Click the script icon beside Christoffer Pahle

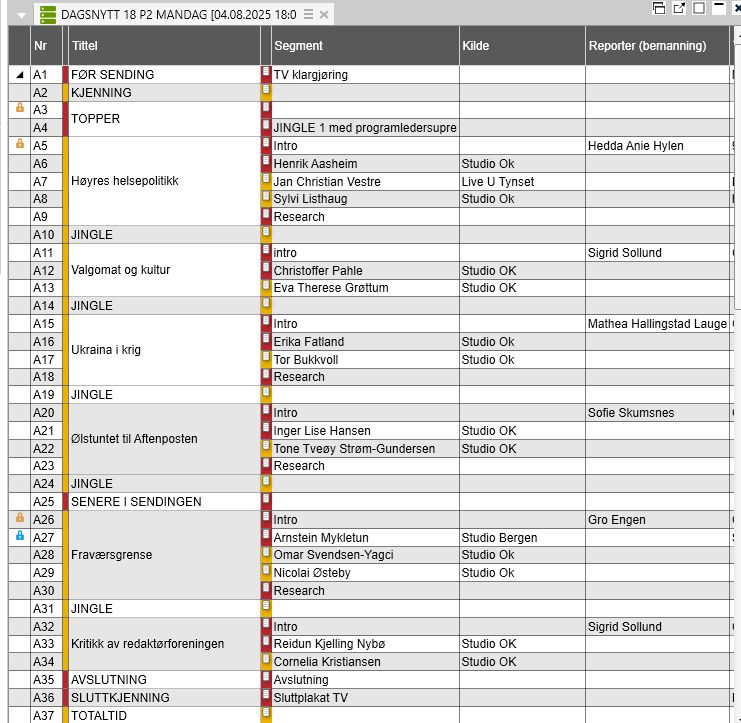266,268
